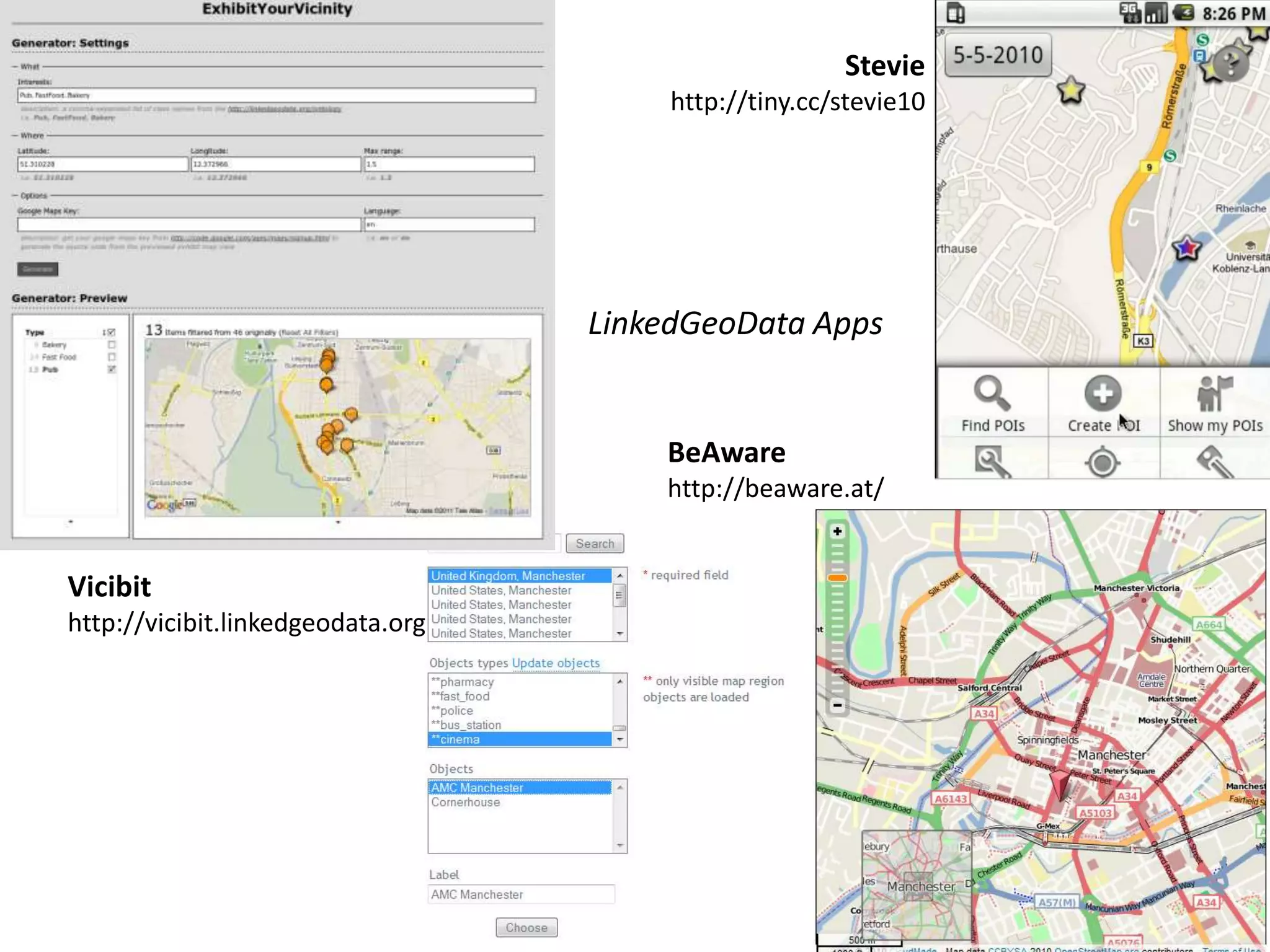Click the Interests input field

pos(277,95)
